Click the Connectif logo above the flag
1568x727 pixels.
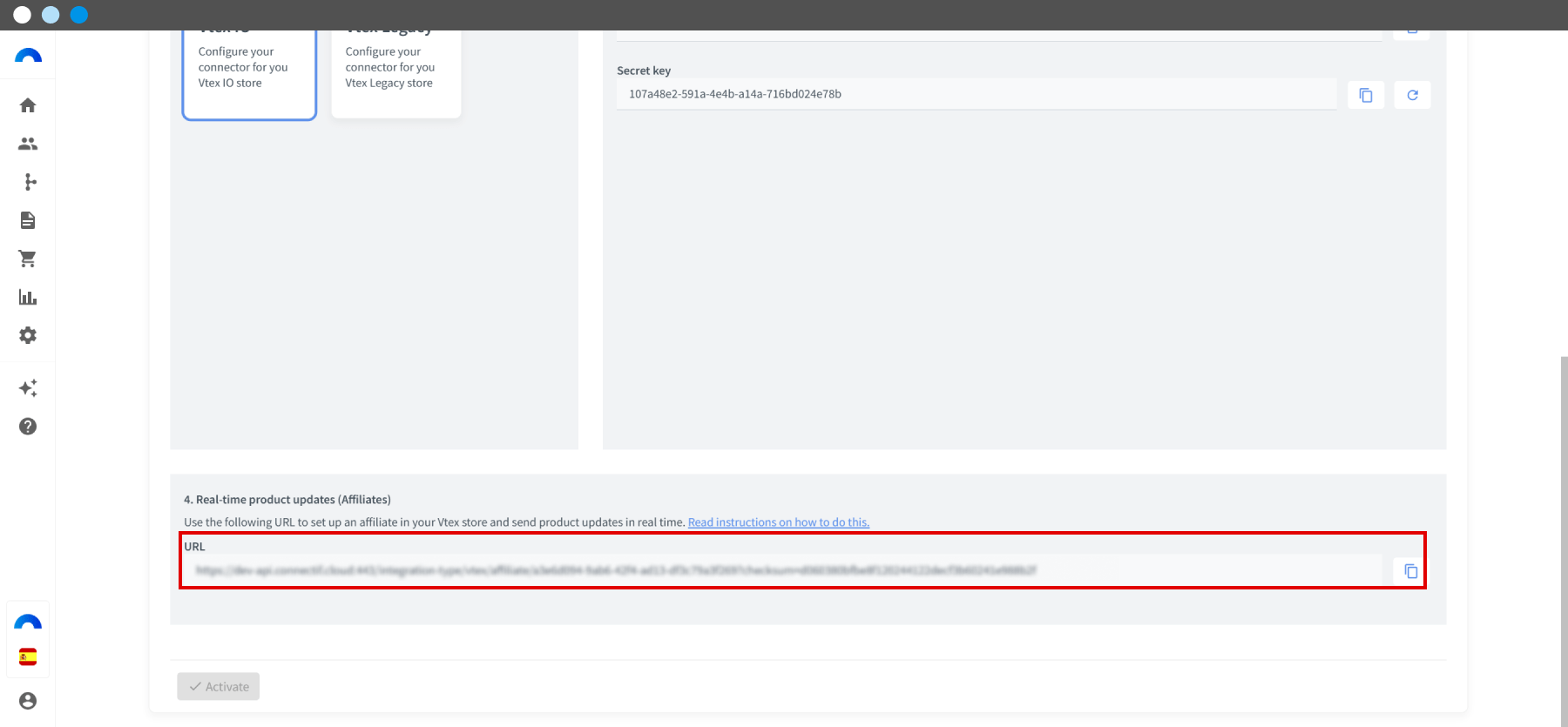pos(28,622)
